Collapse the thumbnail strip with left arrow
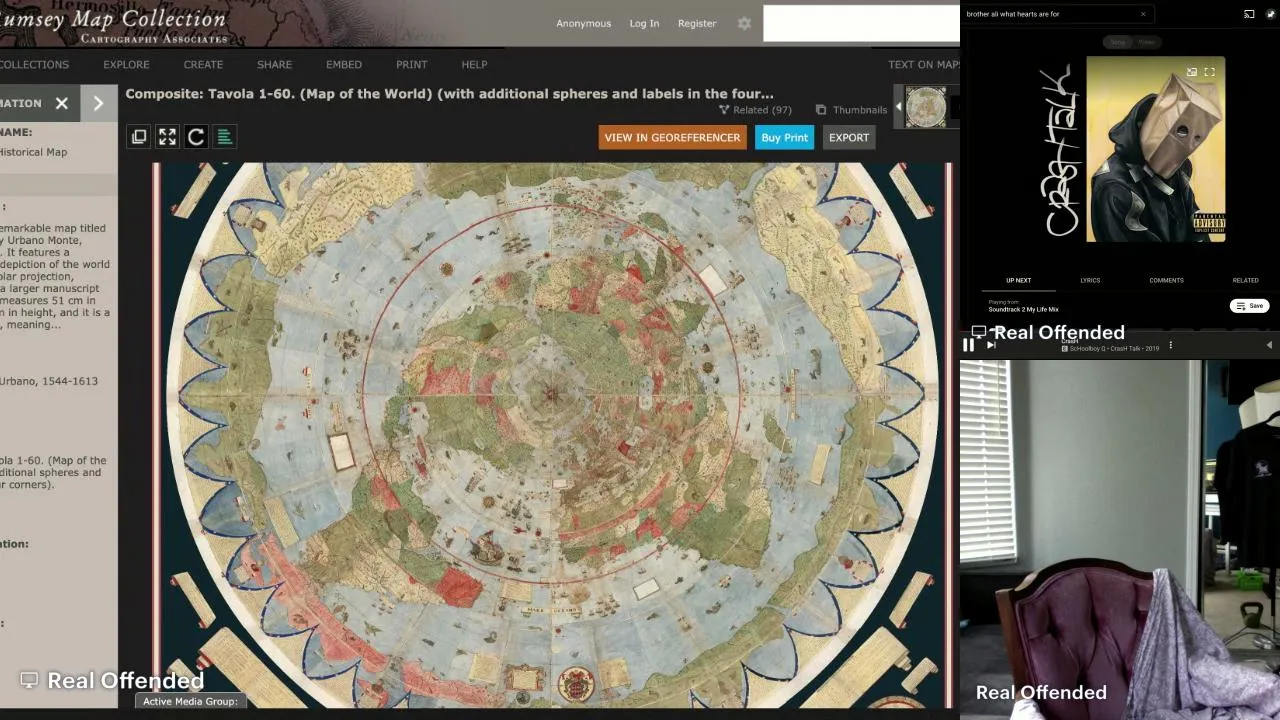Screen dimensions: 1280x720 pyautogui.click(x=898, y=107)
